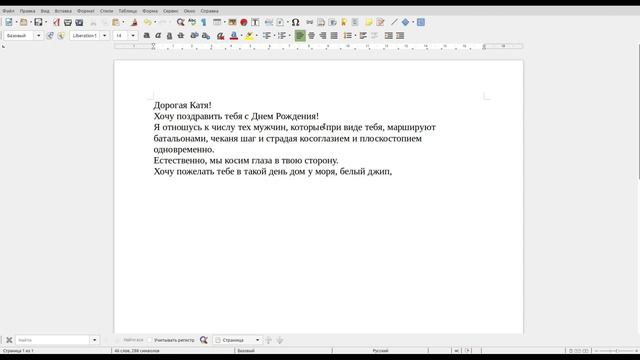Insert special character Omega icon

(295, 22)
